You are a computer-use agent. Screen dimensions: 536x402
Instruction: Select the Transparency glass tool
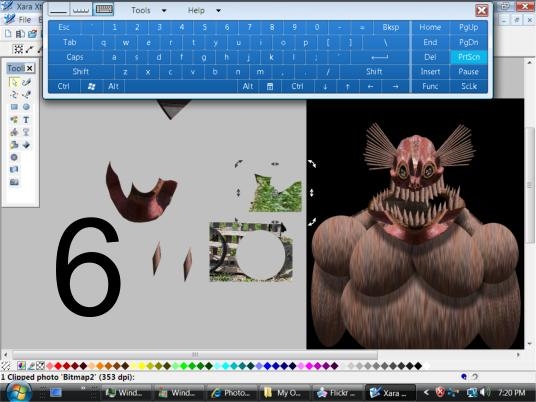(26, 132)
